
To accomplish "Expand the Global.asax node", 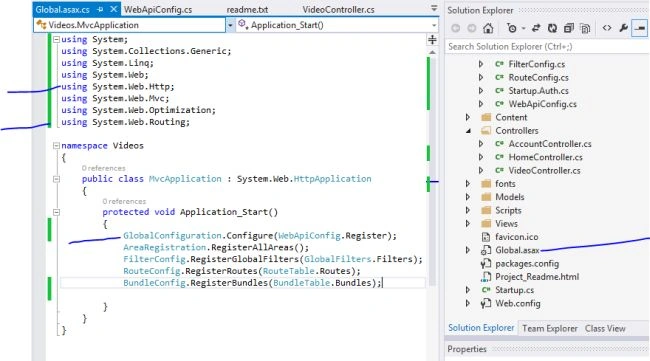I will pyautogui.click(x=468, y=250).
